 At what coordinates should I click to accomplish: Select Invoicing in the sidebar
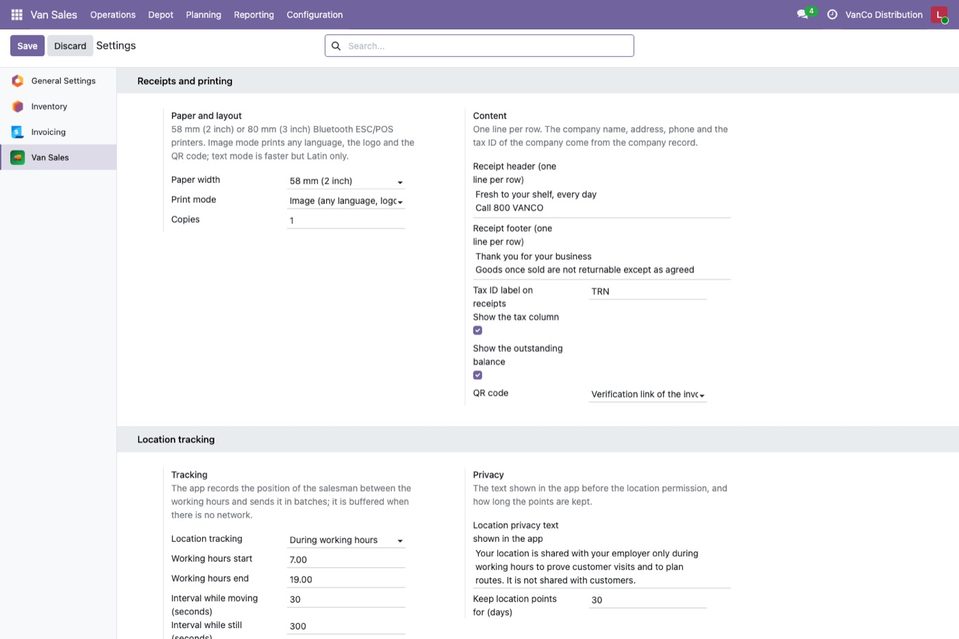click(x=58, y=132)
